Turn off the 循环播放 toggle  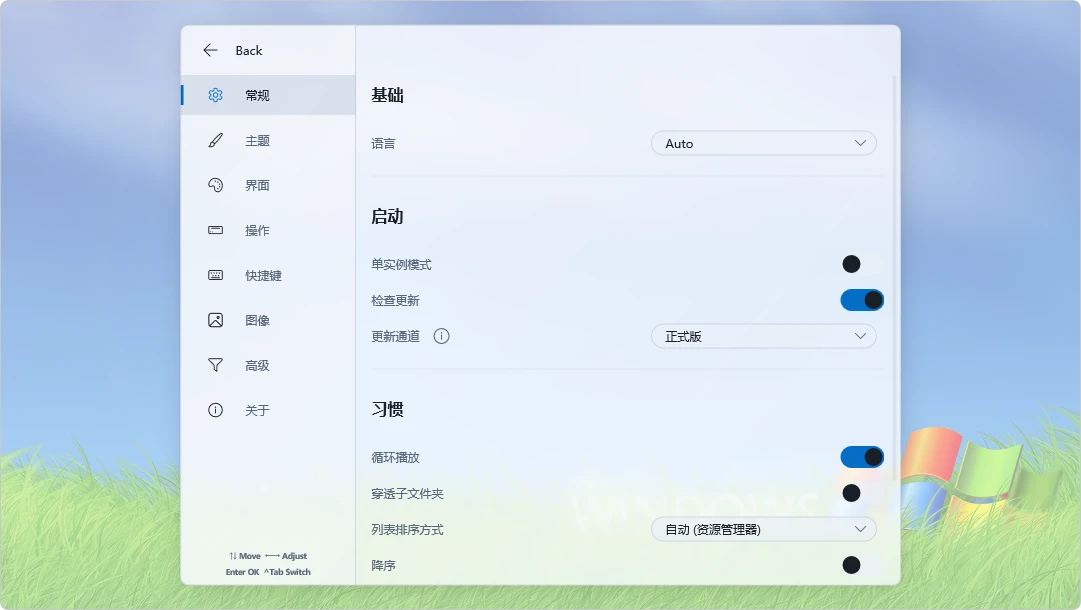coord(862,457)
